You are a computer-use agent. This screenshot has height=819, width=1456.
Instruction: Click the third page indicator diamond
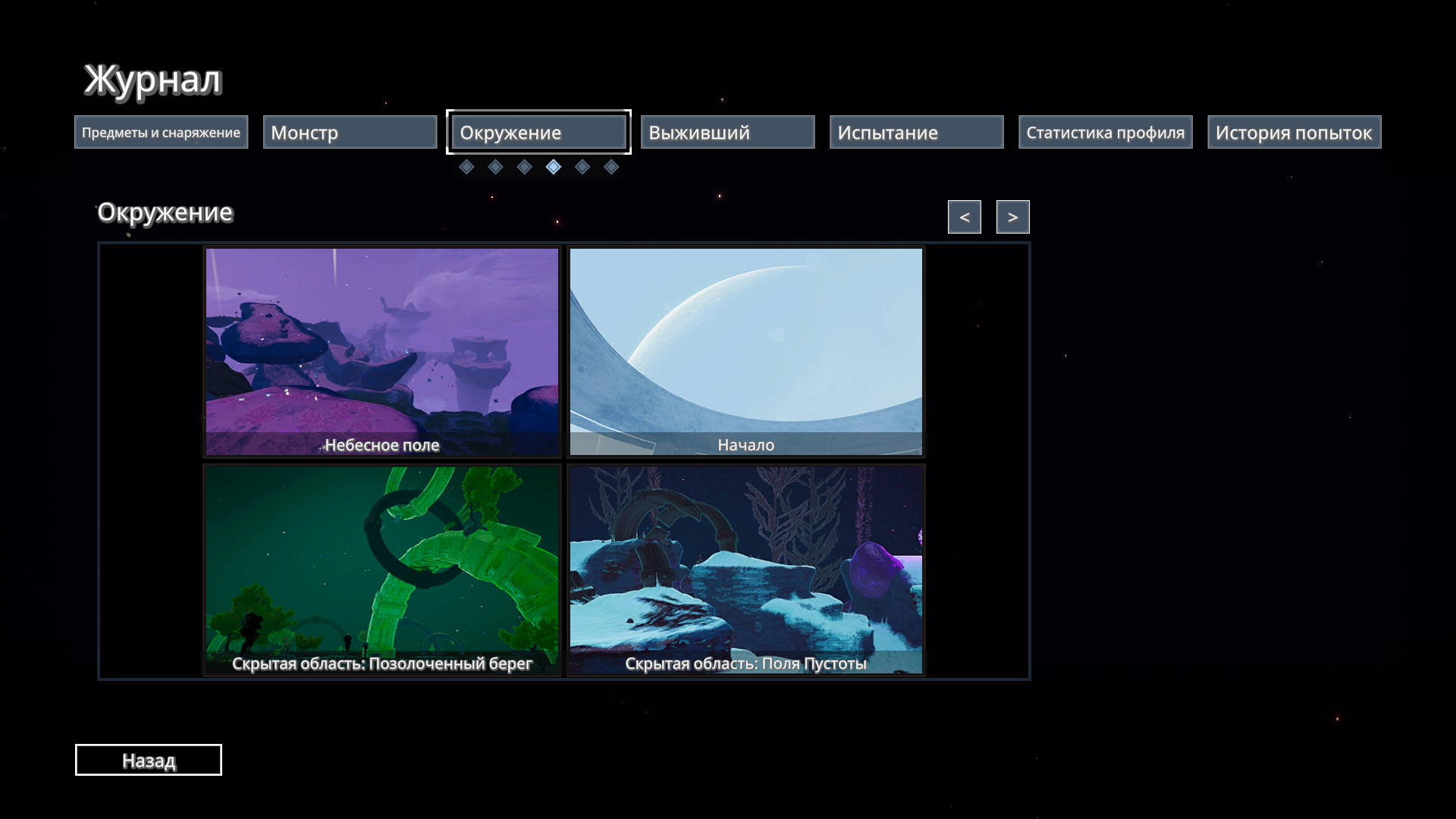click(524, 167)
